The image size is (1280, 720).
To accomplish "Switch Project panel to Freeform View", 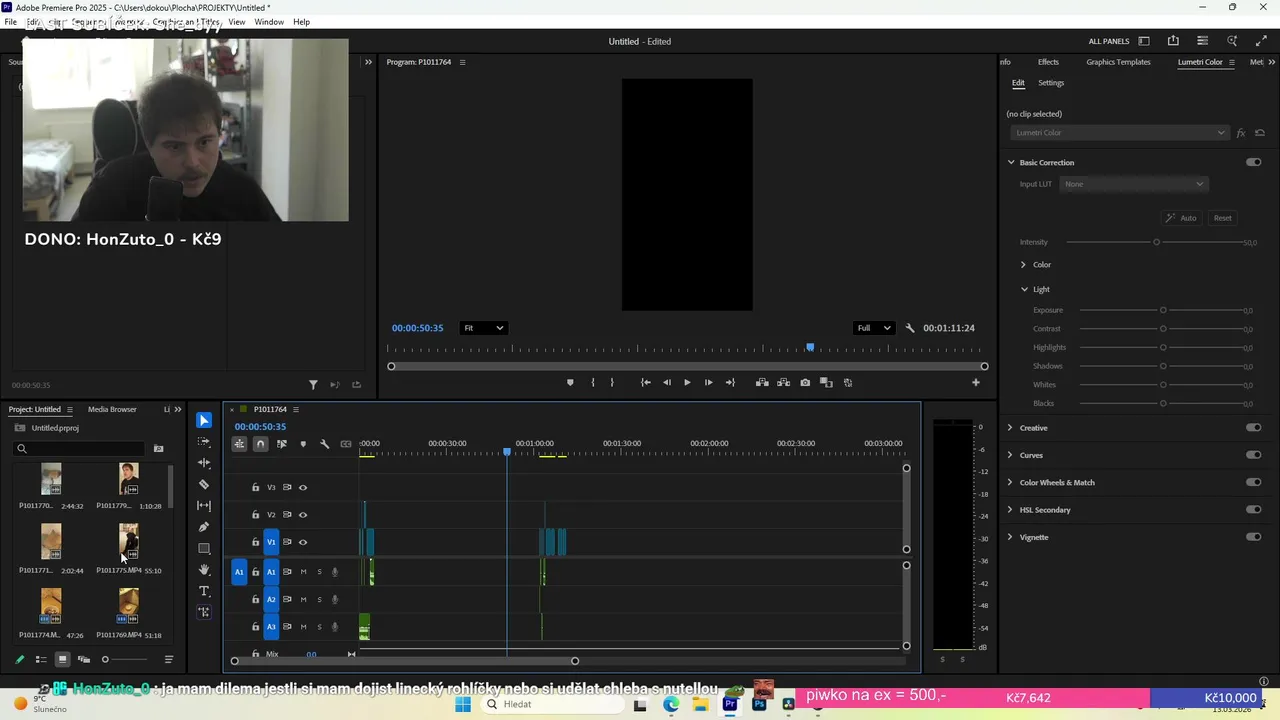I will [x=84, y=660].
